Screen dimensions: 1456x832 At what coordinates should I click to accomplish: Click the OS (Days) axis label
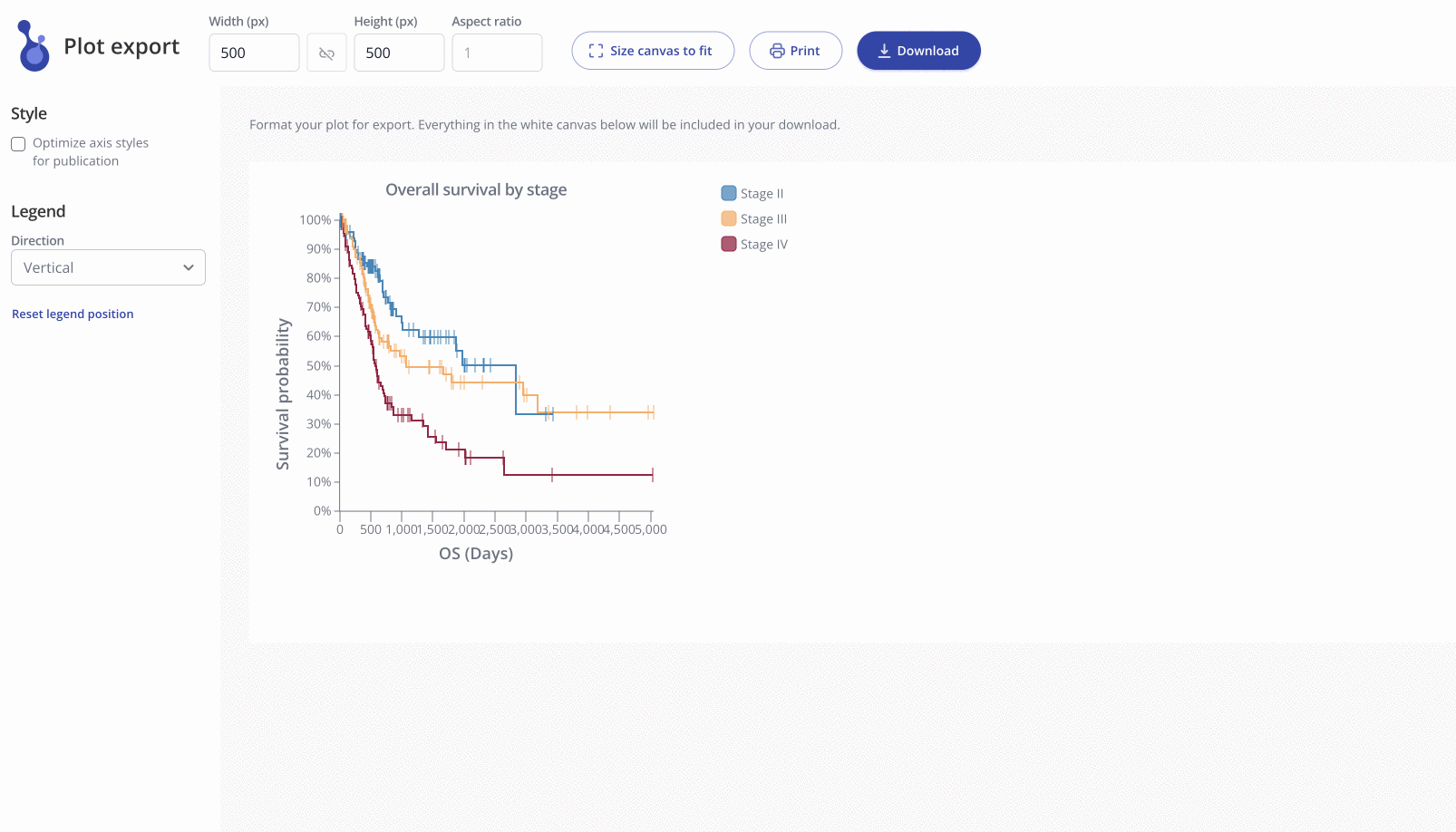476,553
